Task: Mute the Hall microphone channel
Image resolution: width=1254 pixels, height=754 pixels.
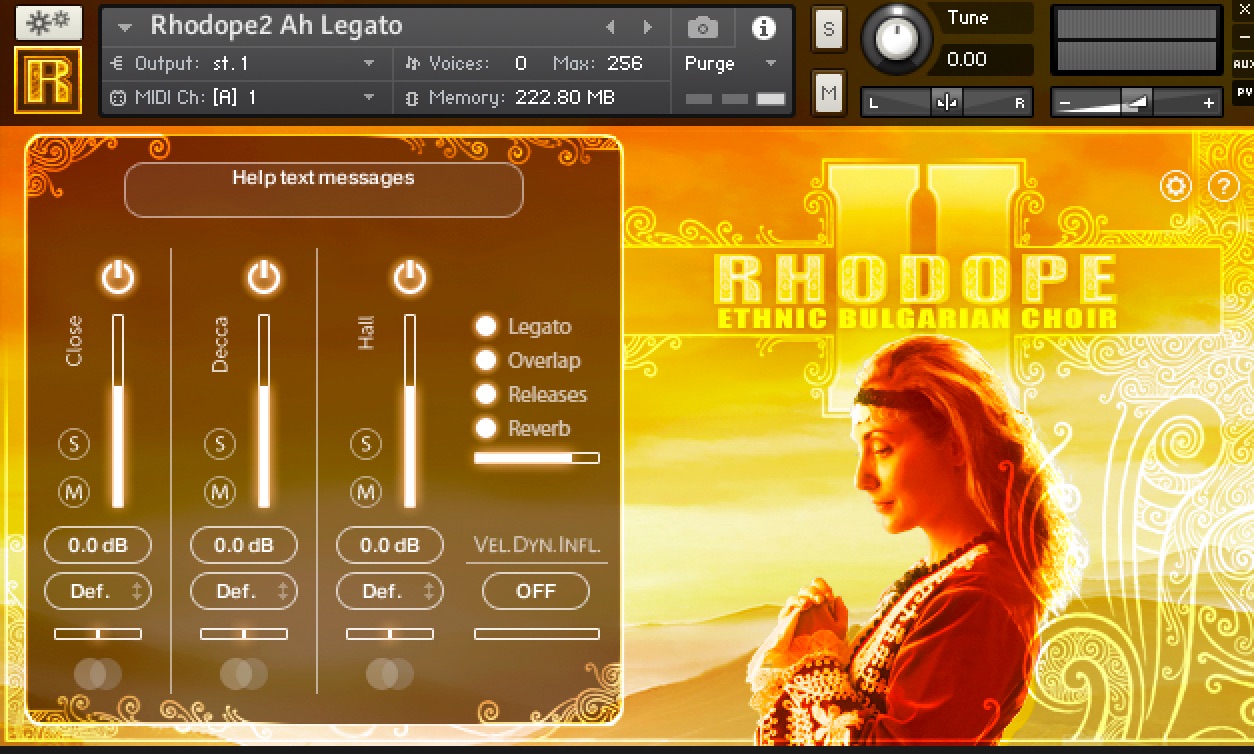Action: point(366,491)
